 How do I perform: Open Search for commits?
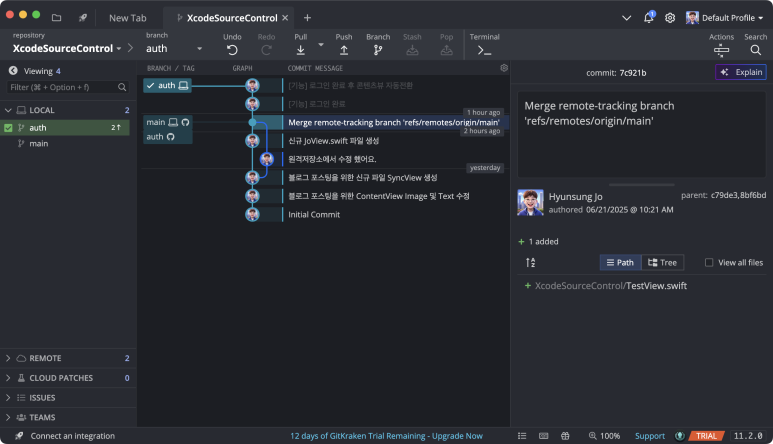click(x=755, y=50)
